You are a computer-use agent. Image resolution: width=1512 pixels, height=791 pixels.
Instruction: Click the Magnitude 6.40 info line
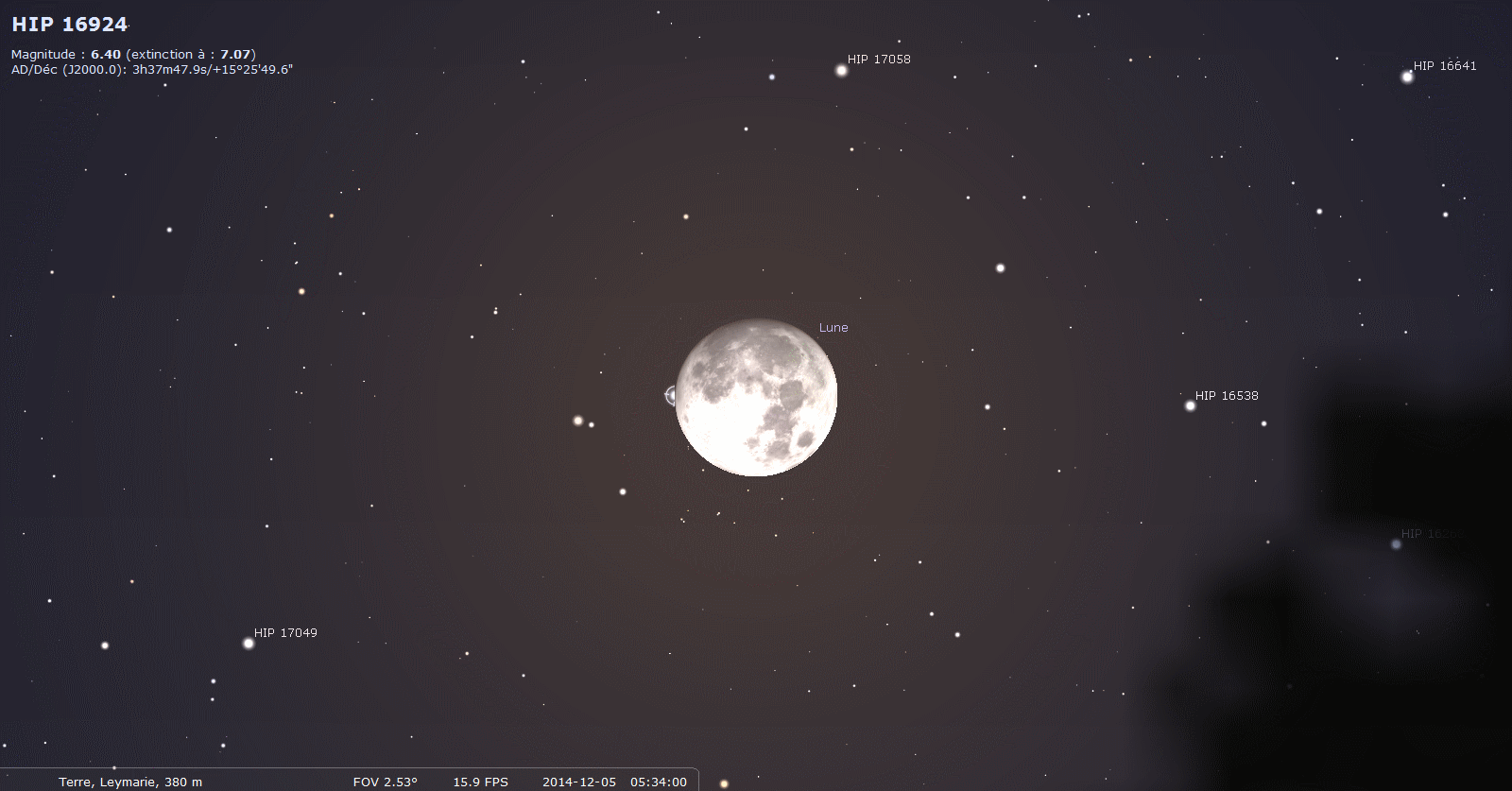tap(133, 55)
